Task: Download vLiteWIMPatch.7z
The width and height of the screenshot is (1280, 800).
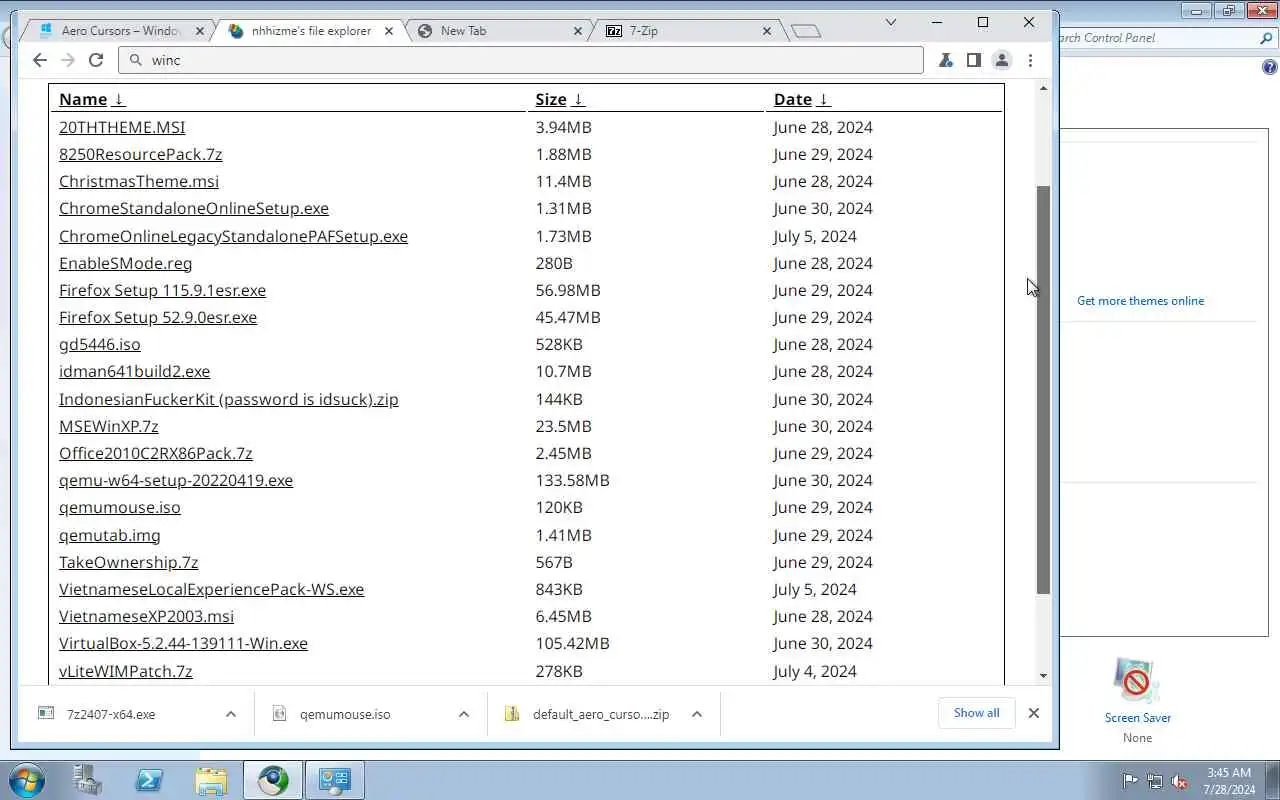Action: [x=126, y=671]
